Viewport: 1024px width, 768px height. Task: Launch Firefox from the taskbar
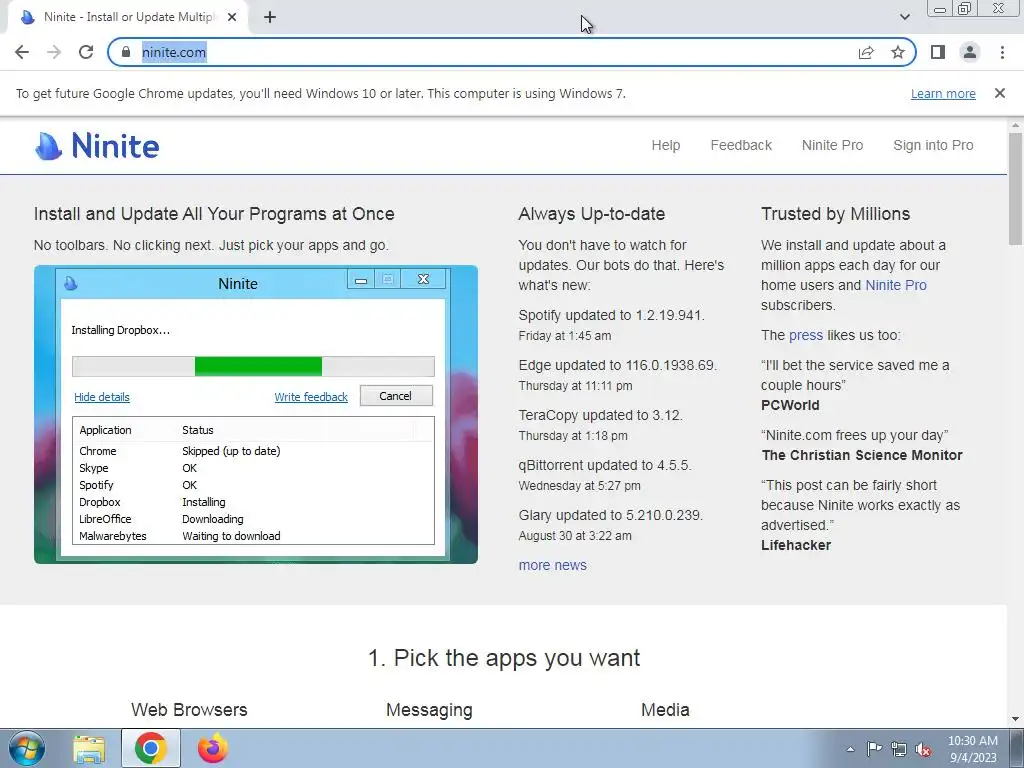212,748
